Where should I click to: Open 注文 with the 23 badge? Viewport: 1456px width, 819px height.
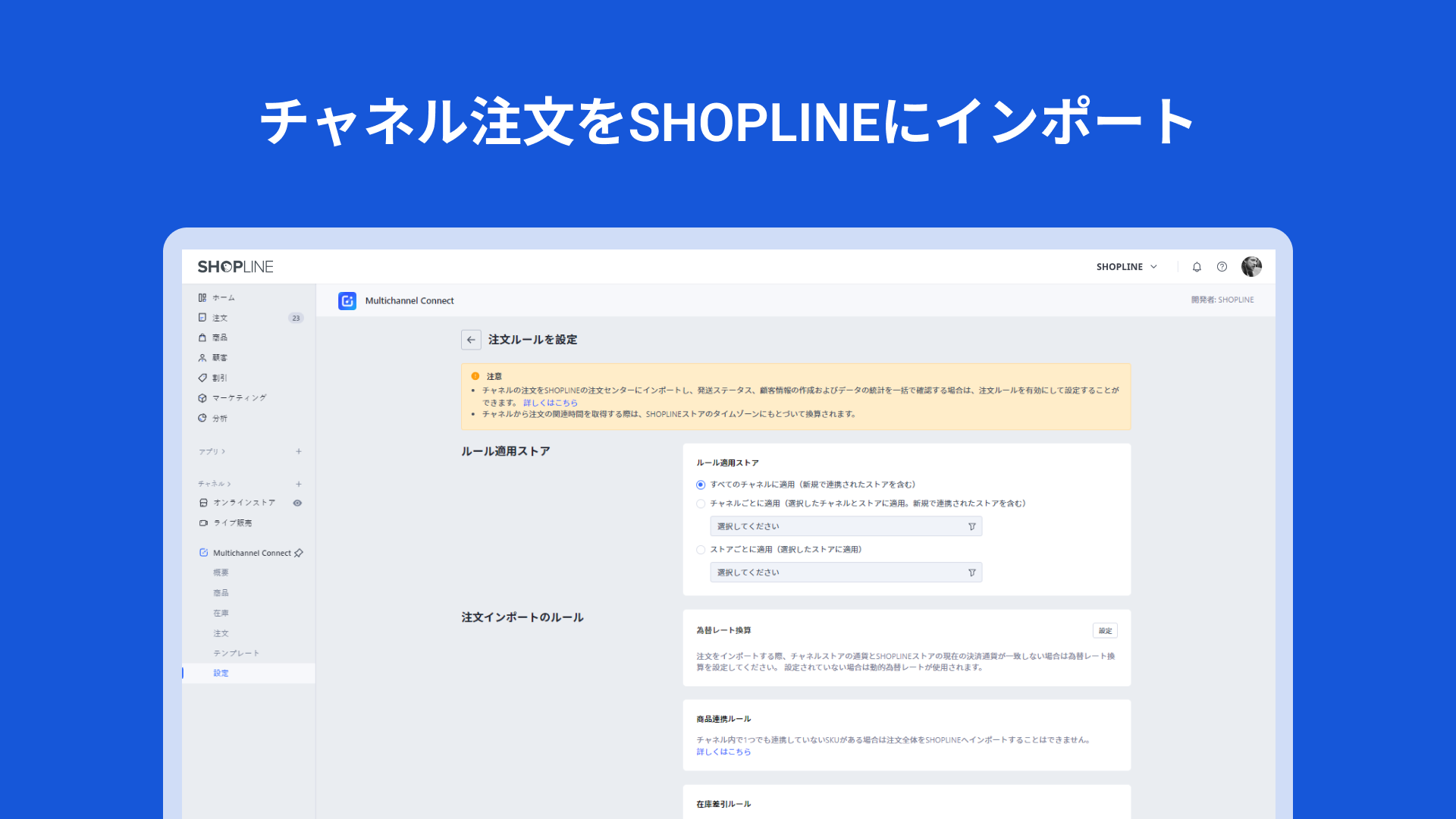(x=250, y=318)
